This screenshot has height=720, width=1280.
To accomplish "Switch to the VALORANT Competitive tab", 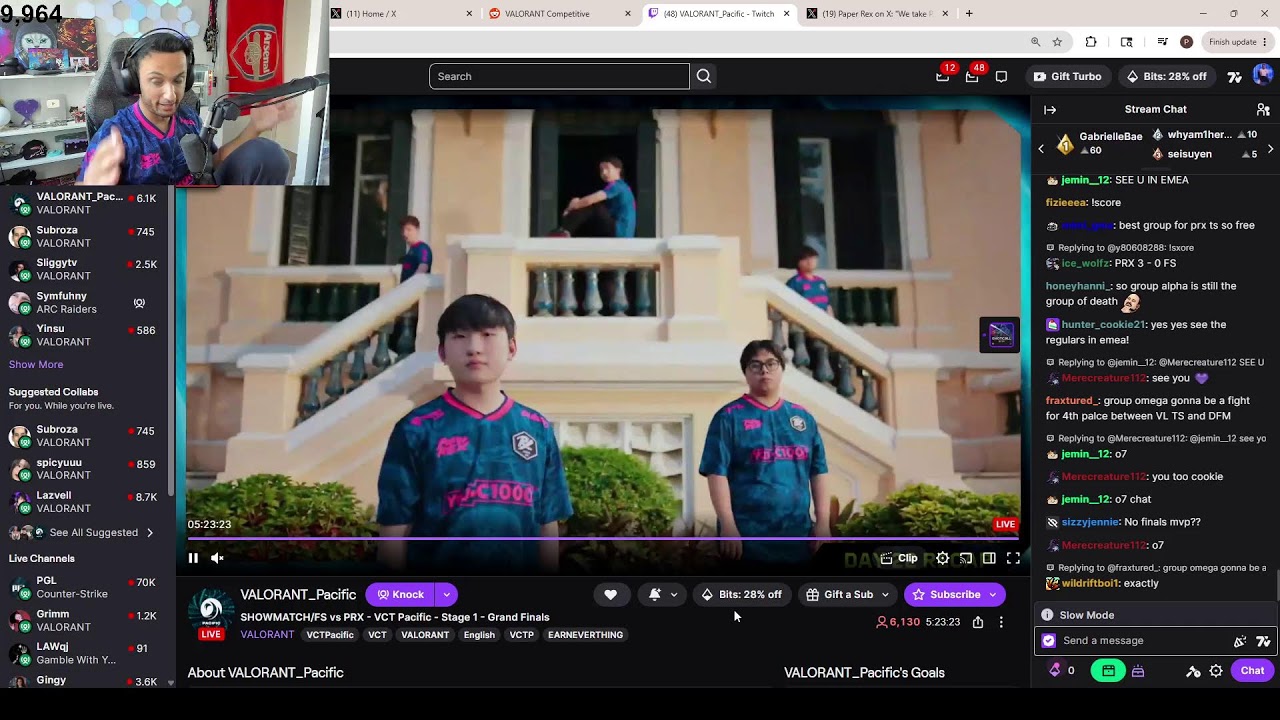I will click(x=560, y=14).
